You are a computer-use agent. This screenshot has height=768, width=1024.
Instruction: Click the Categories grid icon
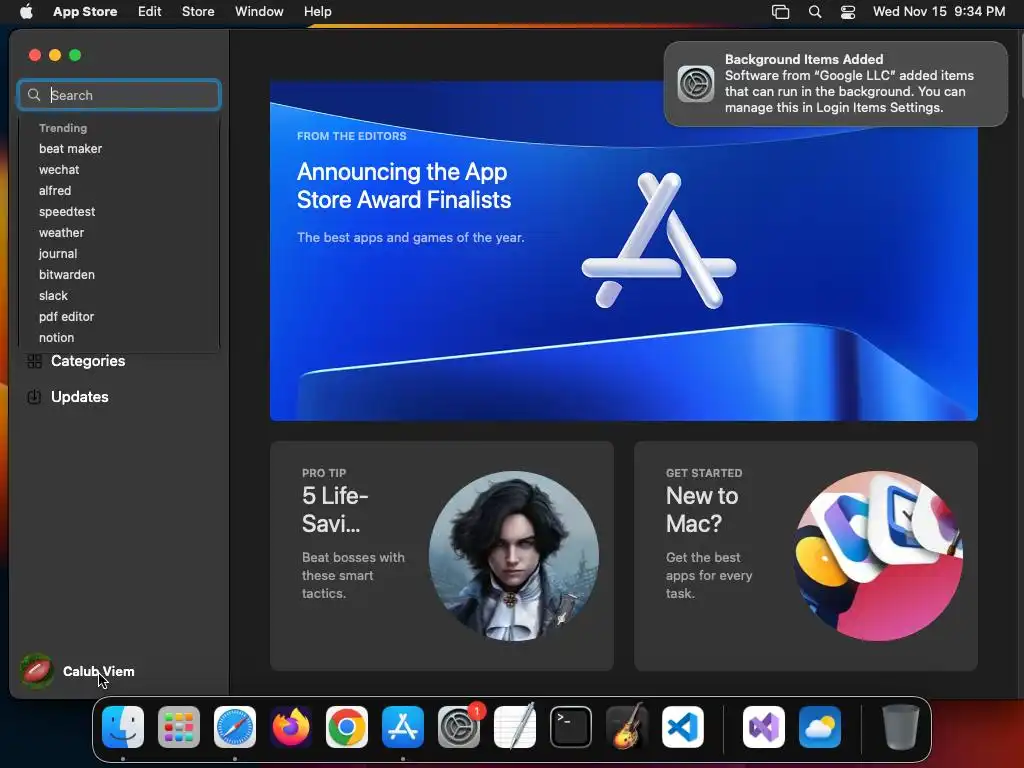[x=34, y=361]
